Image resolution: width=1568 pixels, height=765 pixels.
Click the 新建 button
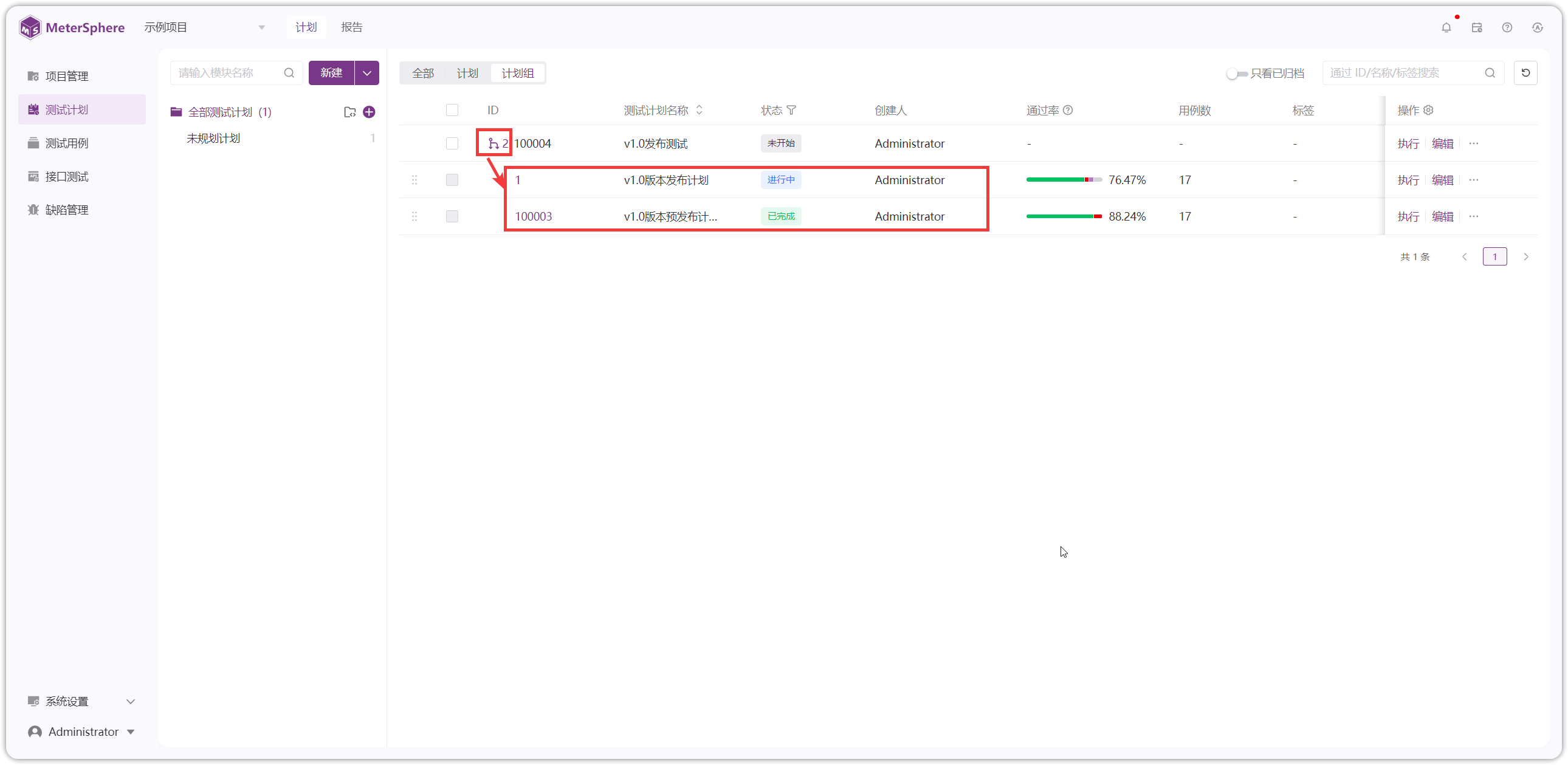click(x=331, y=73)
